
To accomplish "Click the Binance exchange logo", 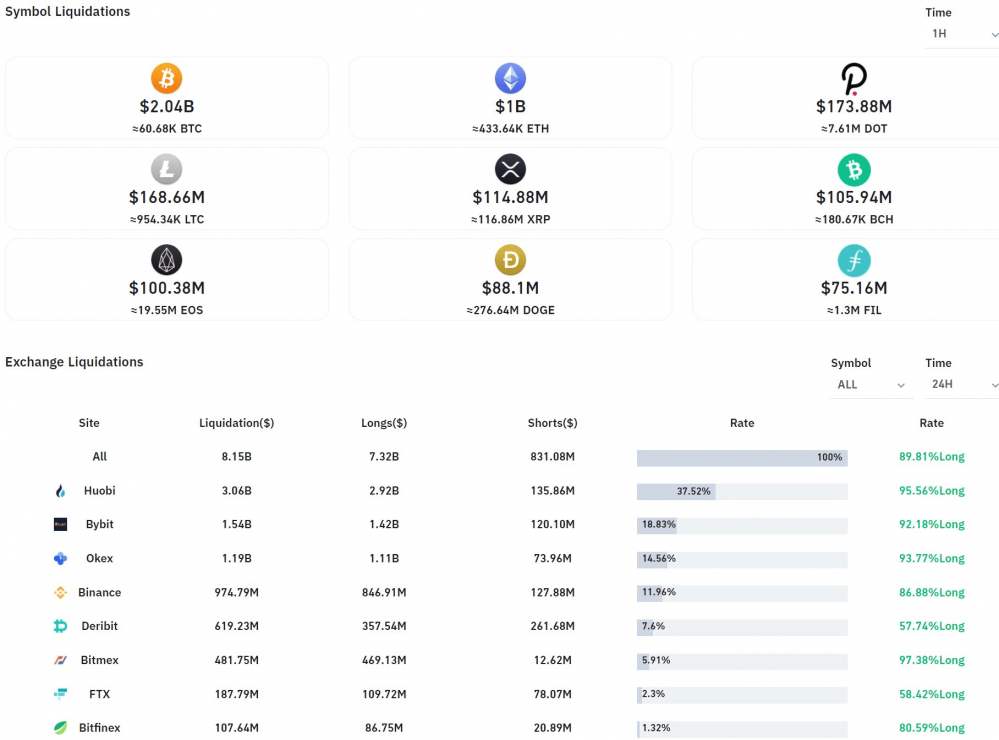I will (x=61, y=593).
